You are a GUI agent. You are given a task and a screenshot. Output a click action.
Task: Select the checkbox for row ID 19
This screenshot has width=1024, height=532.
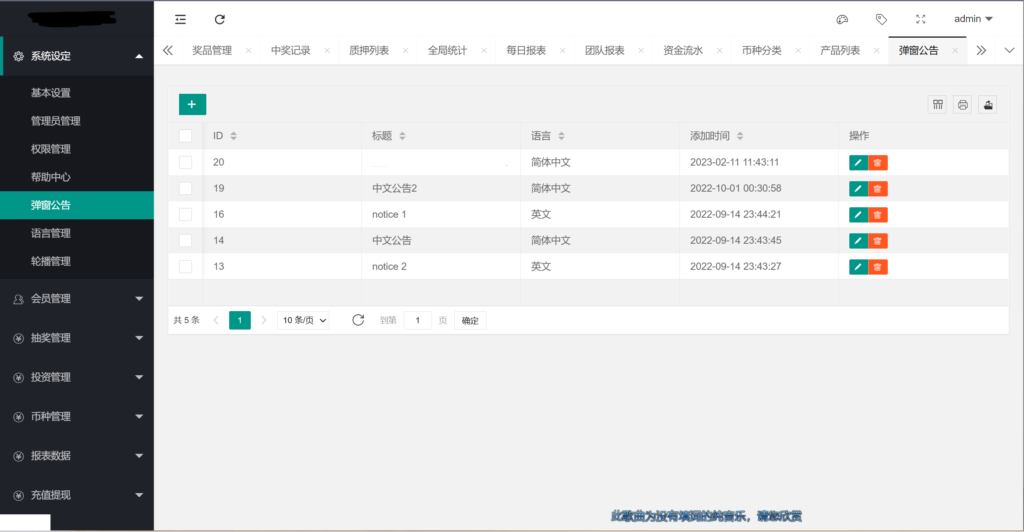pyautogui.click(x=185, y=188)
